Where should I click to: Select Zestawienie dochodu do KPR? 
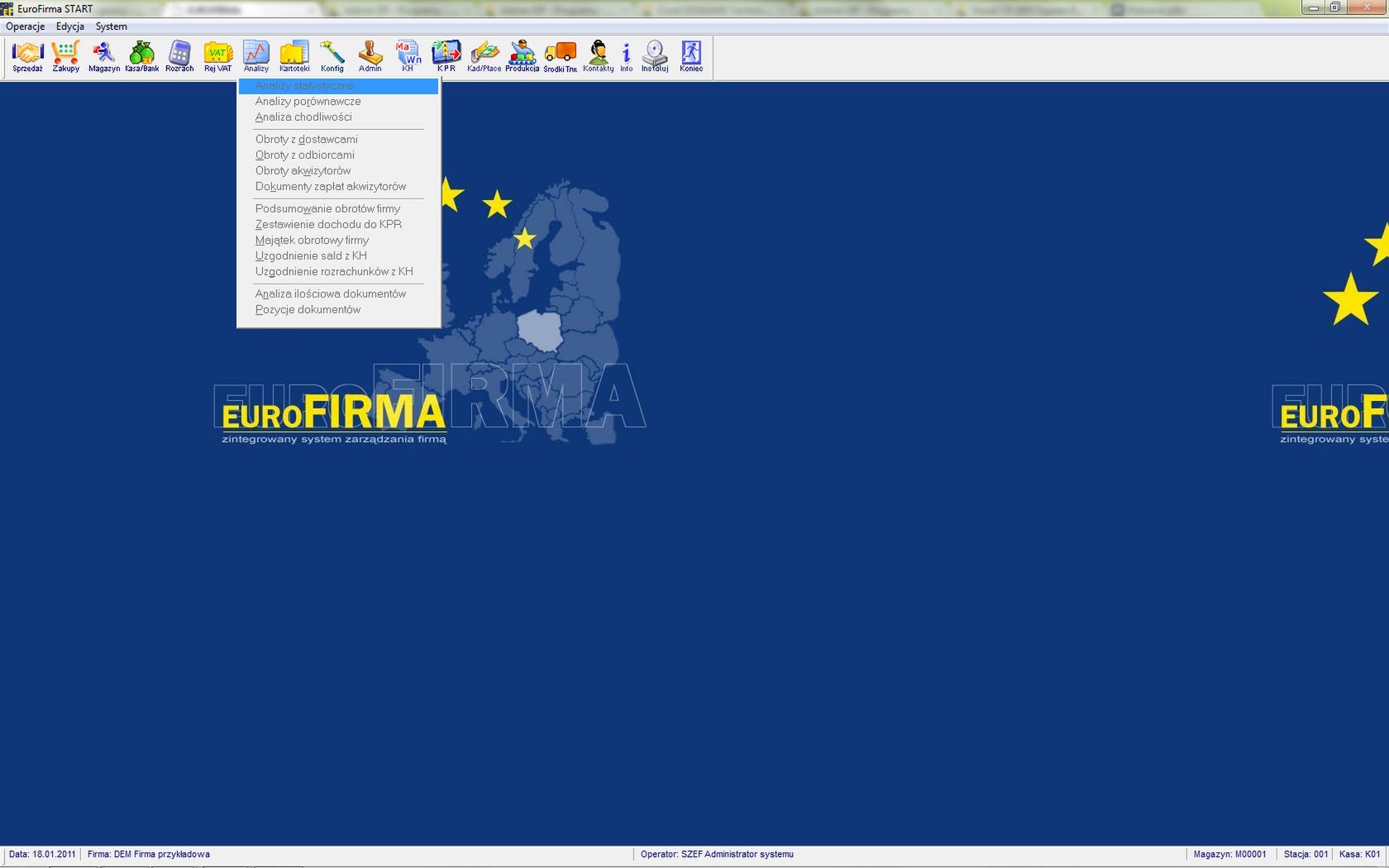coord(338,225)
